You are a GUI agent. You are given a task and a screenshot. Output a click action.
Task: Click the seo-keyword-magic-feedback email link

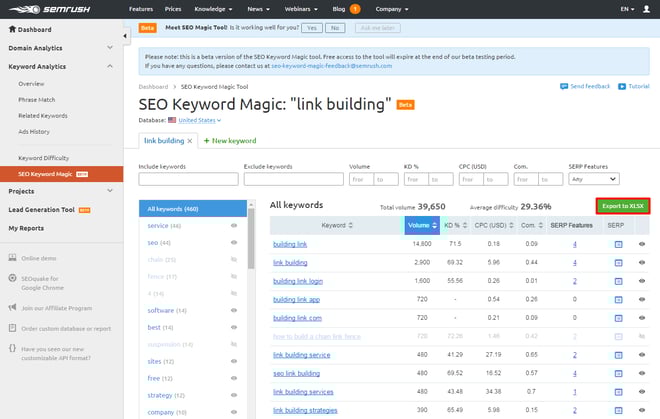[x=331, y=66]
